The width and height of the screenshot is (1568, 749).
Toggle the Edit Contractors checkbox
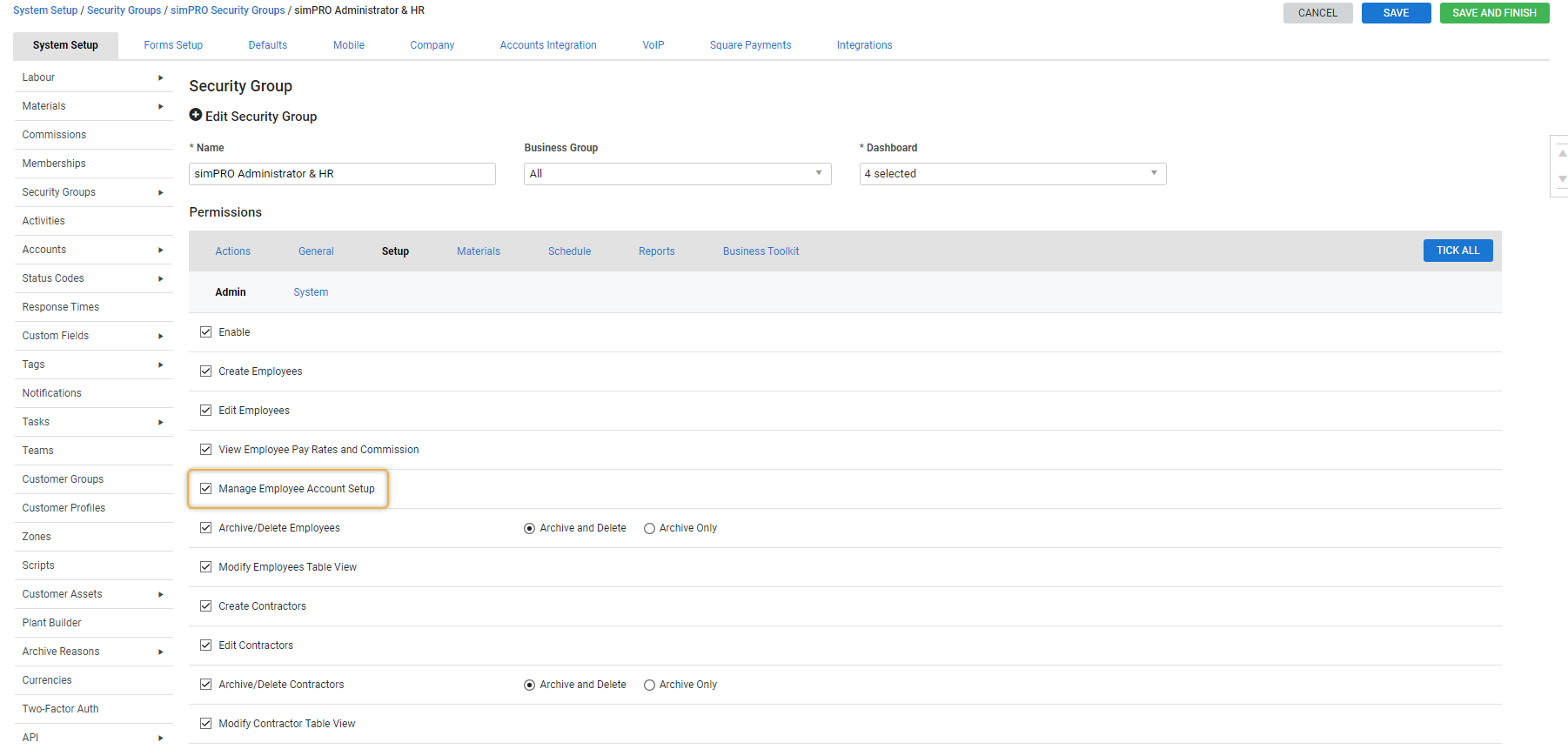click(206, 645)
